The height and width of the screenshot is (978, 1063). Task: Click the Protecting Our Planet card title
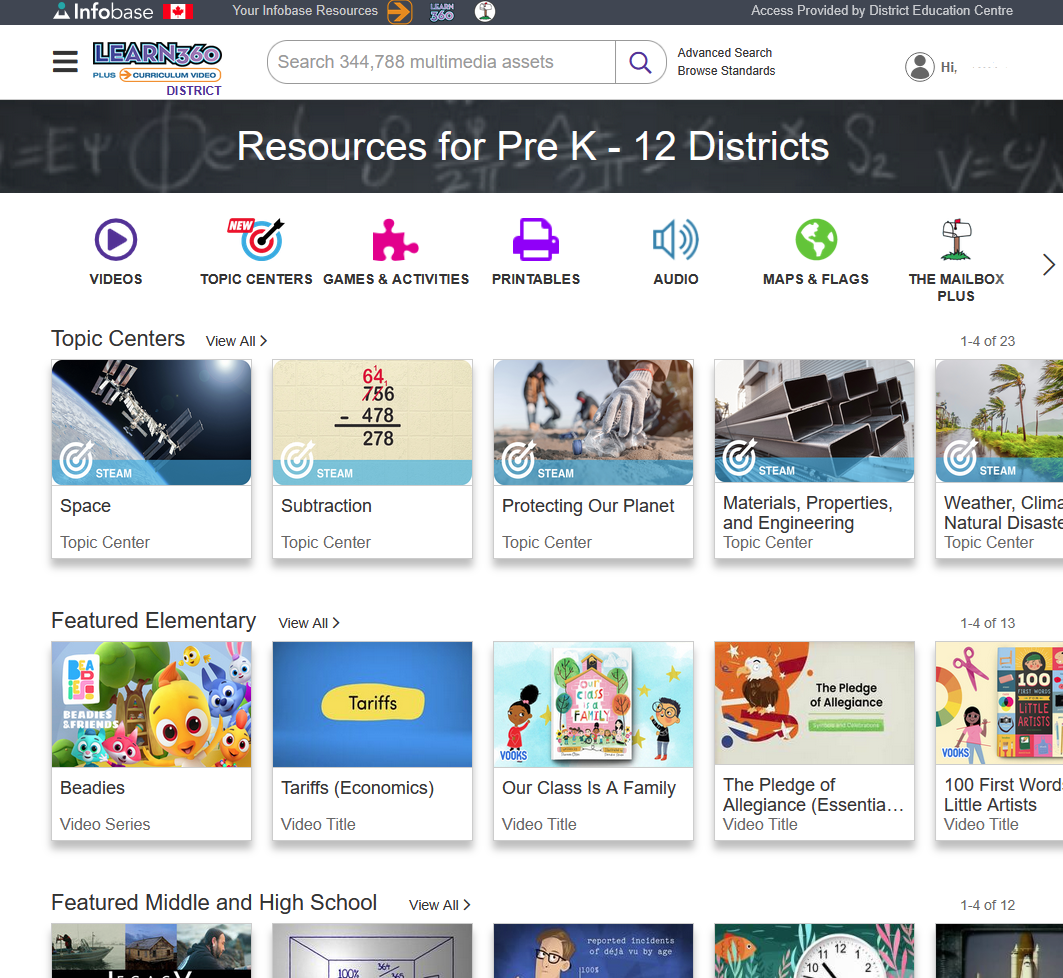tap(588, 506)
